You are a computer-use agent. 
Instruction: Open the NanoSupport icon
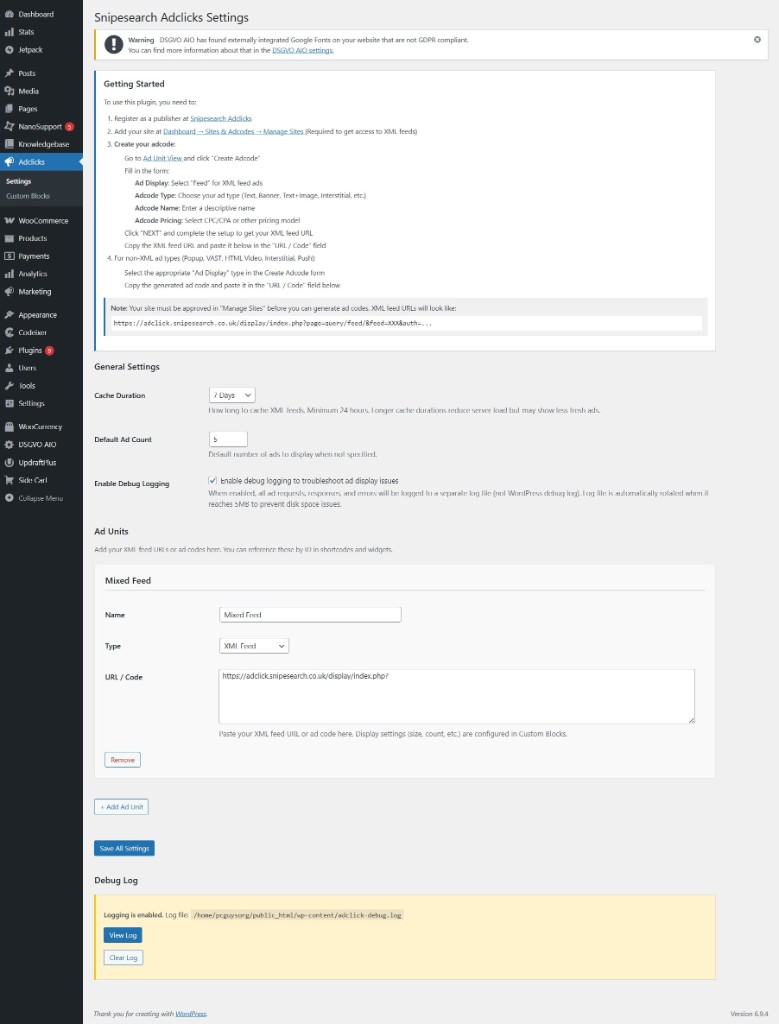click(9, 126)
